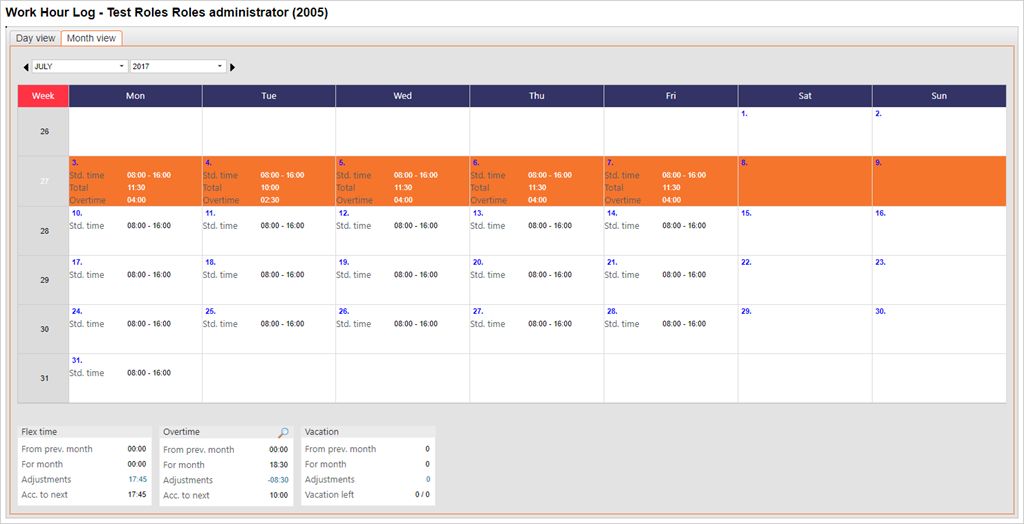The height and width of the screenshot is (524, 1024).
Task: Open day 7 in highlighted week
Action: click(x=609, y=162)
